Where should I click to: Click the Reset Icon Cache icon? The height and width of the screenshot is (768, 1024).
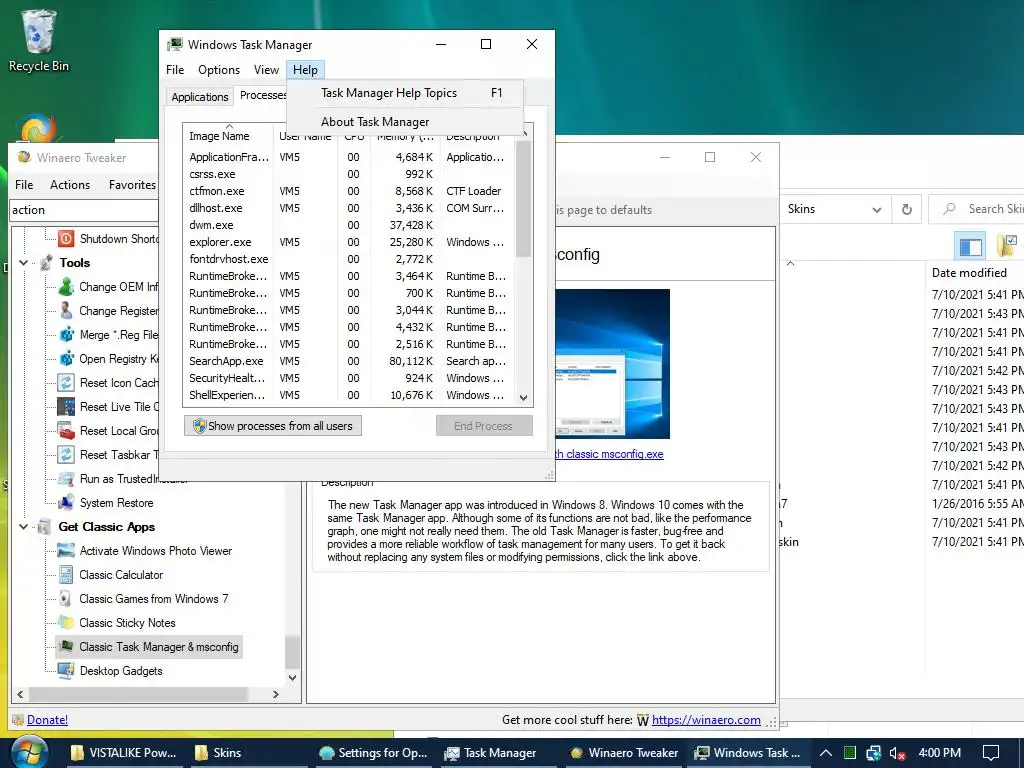(66, 383)
